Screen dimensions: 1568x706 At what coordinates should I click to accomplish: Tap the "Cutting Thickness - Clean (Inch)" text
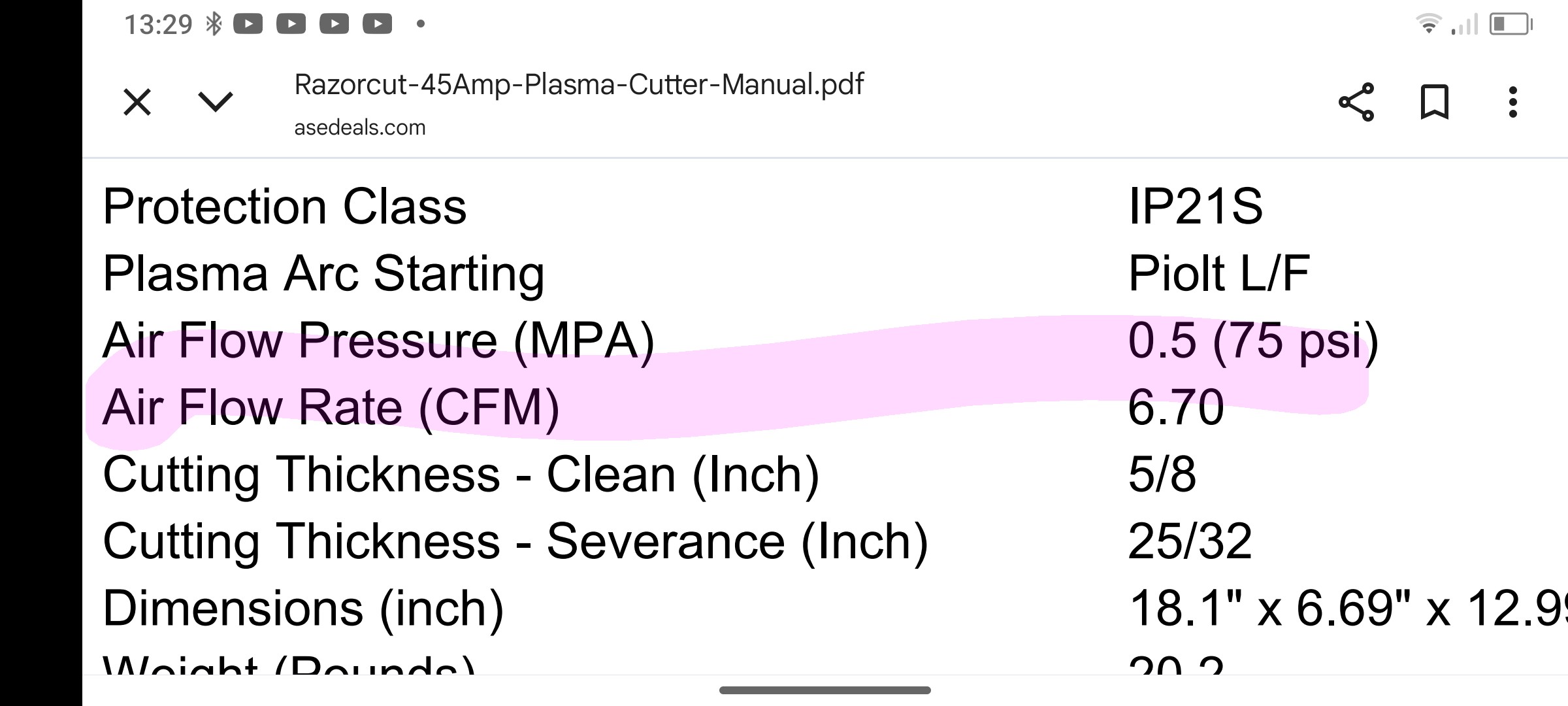point(461,475)
